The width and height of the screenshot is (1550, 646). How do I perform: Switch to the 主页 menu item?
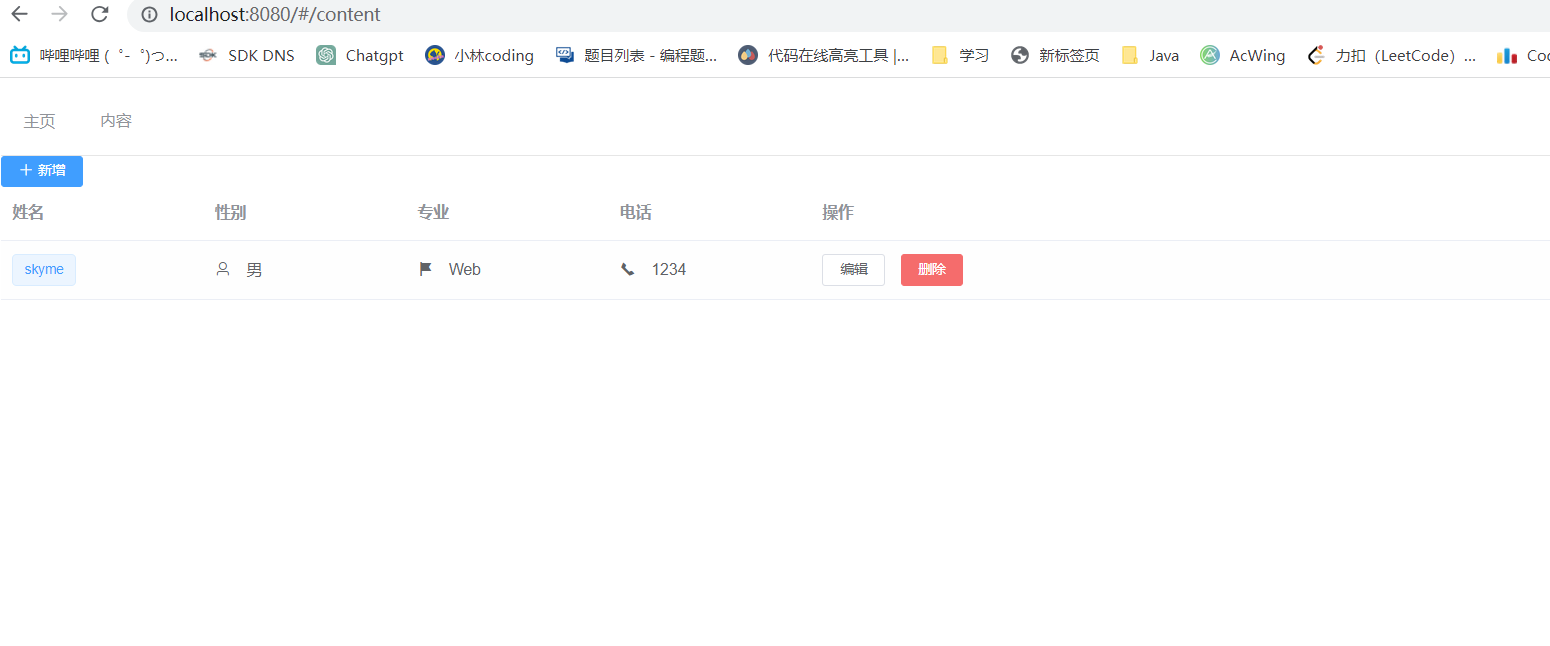(x=40, y=121)
